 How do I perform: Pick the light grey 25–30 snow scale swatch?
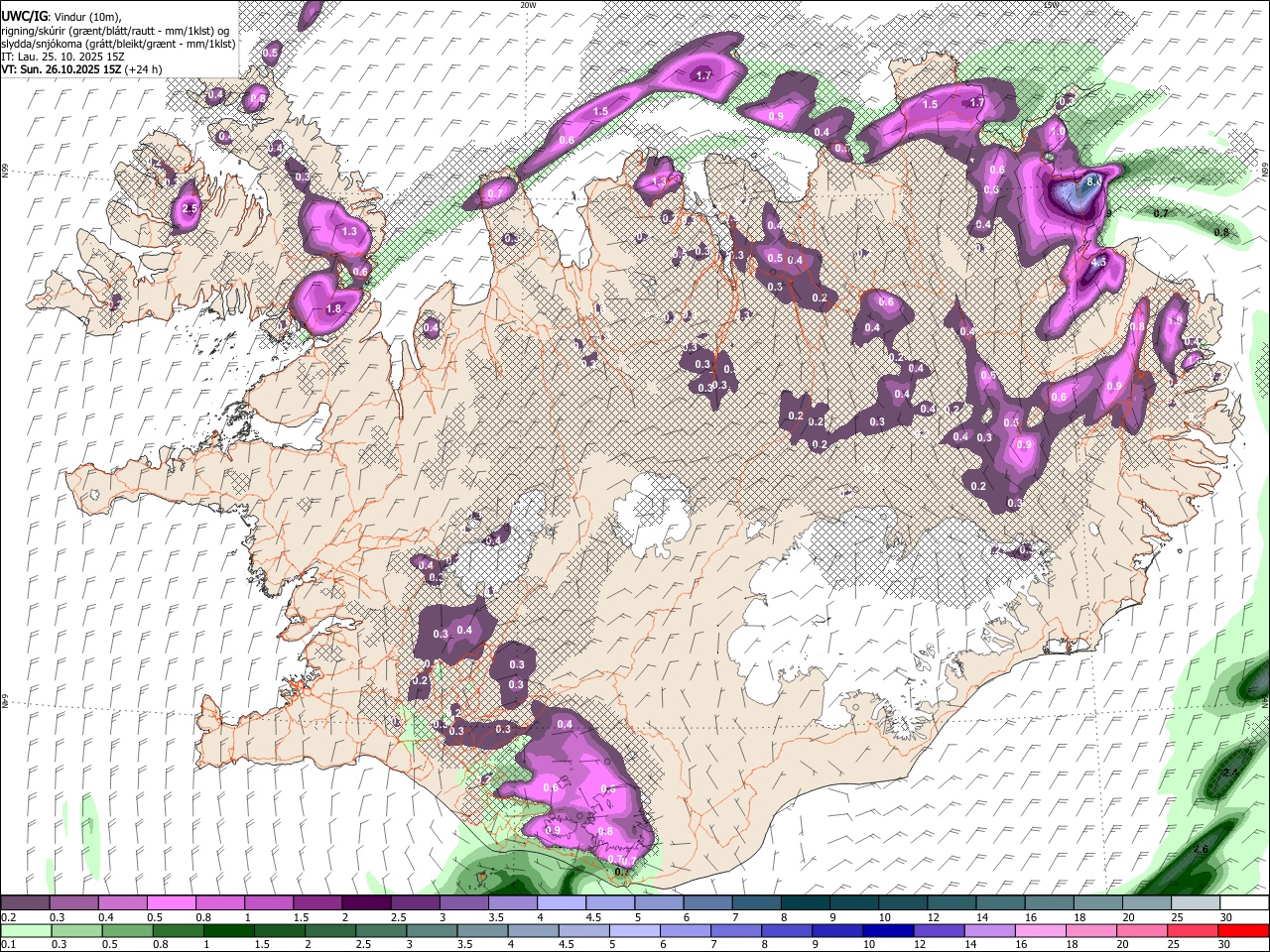pyautogui.click(x=1196, y=903)
